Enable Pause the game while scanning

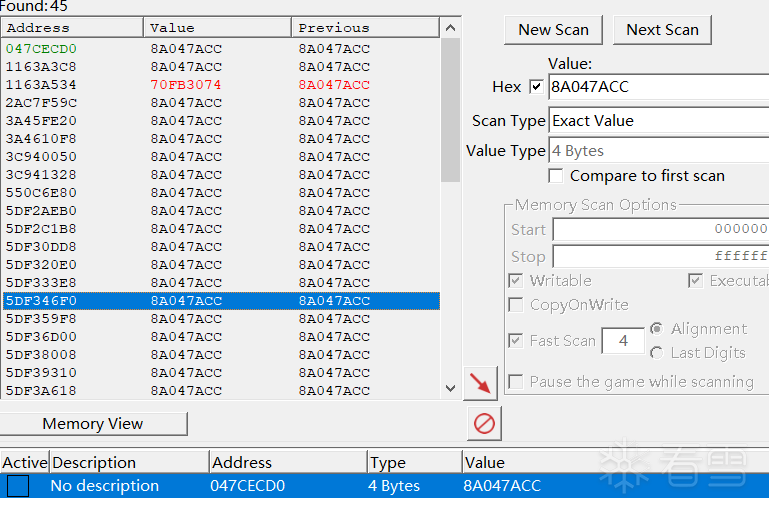515,382
